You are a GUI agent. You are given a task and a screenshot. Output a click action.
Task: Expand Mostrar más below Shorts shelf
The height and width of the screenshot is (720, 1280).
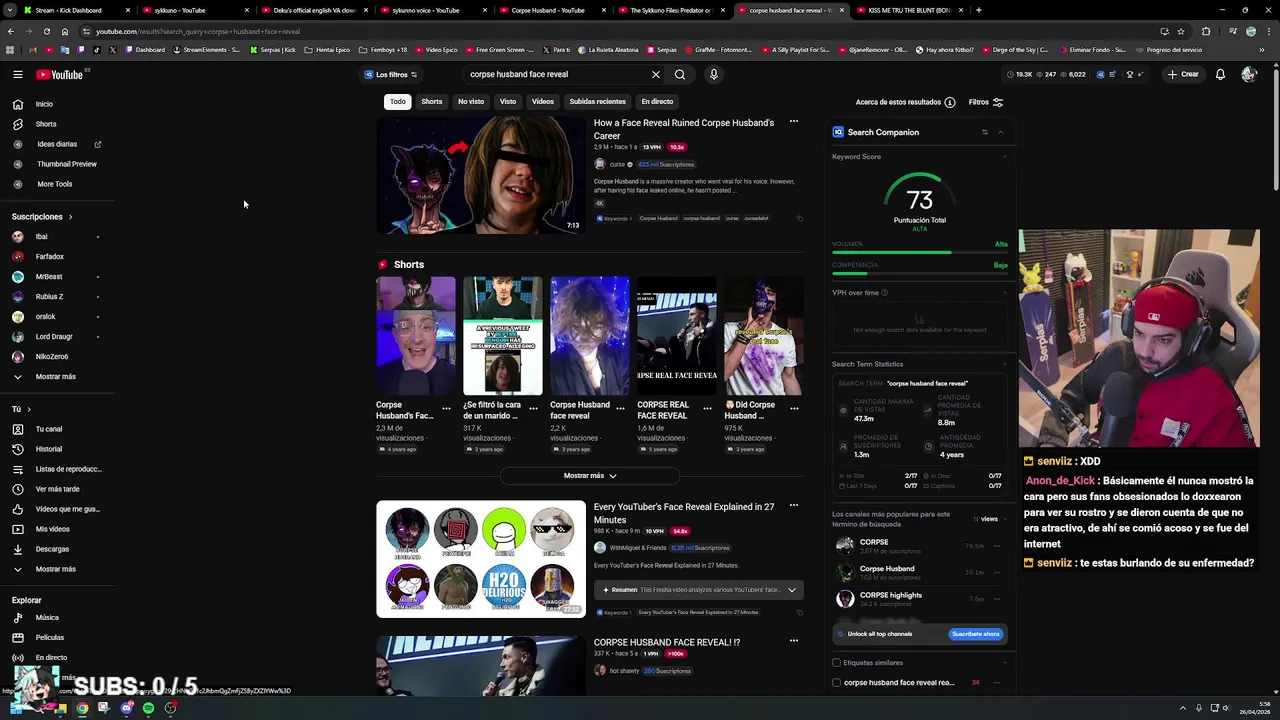tap(590, 476)
